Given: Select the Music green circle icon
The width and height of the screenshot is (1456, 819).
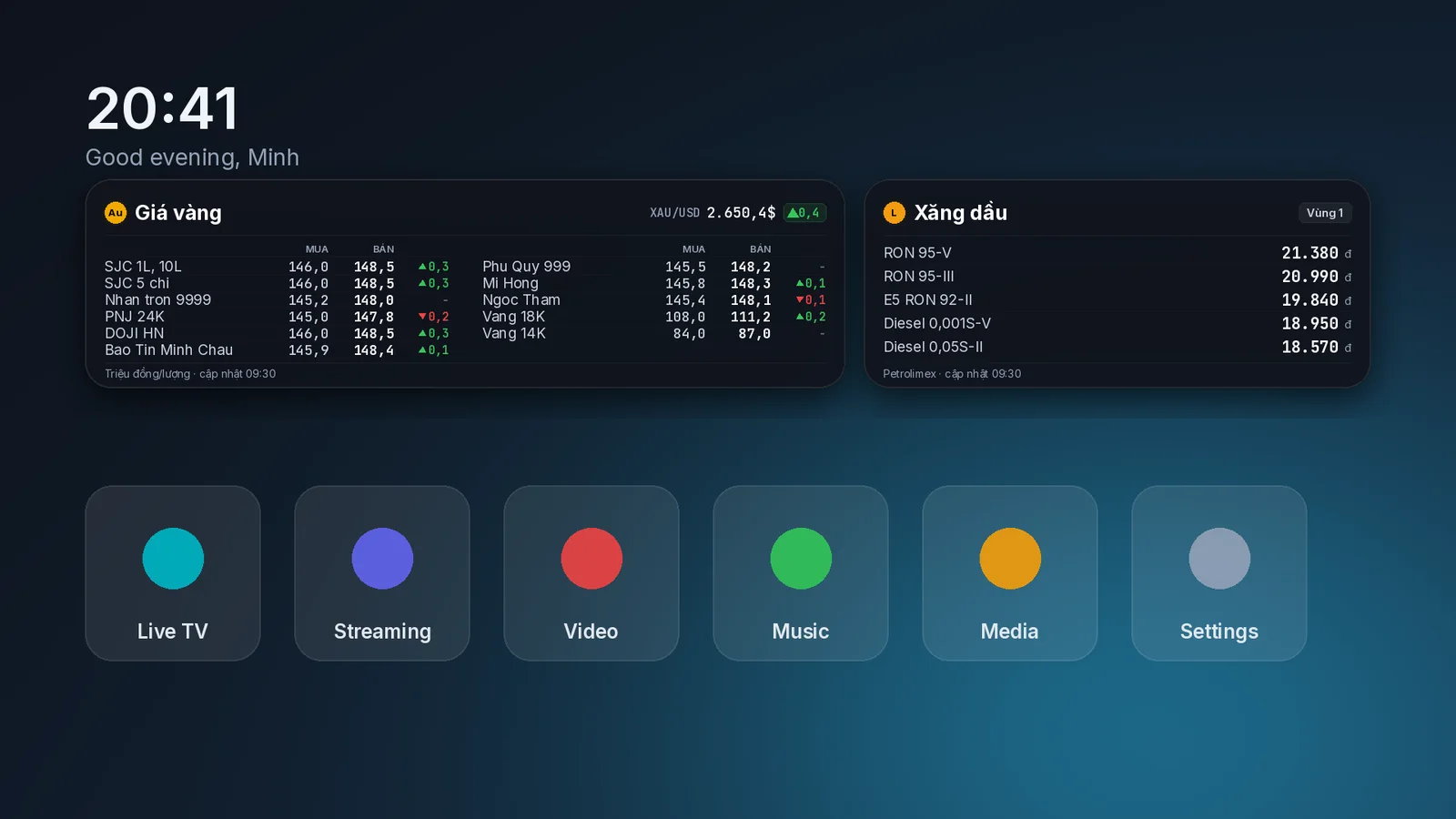Looking at the screenshot, I should click(801, 559).
